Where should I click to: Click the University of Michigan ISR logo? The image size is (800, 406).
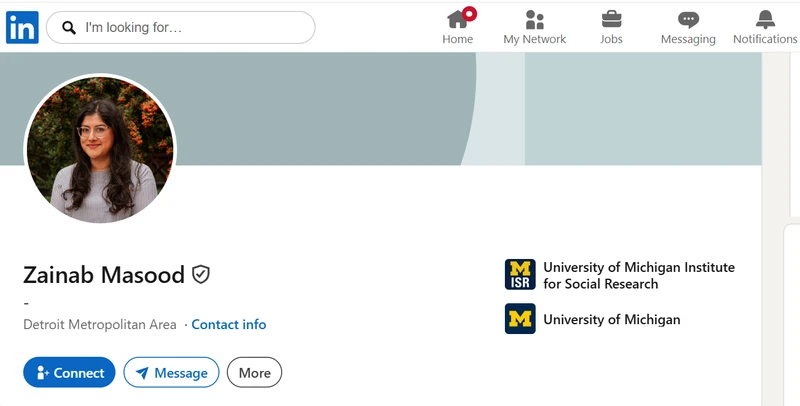pyautogui.click(x=520, y=274)
